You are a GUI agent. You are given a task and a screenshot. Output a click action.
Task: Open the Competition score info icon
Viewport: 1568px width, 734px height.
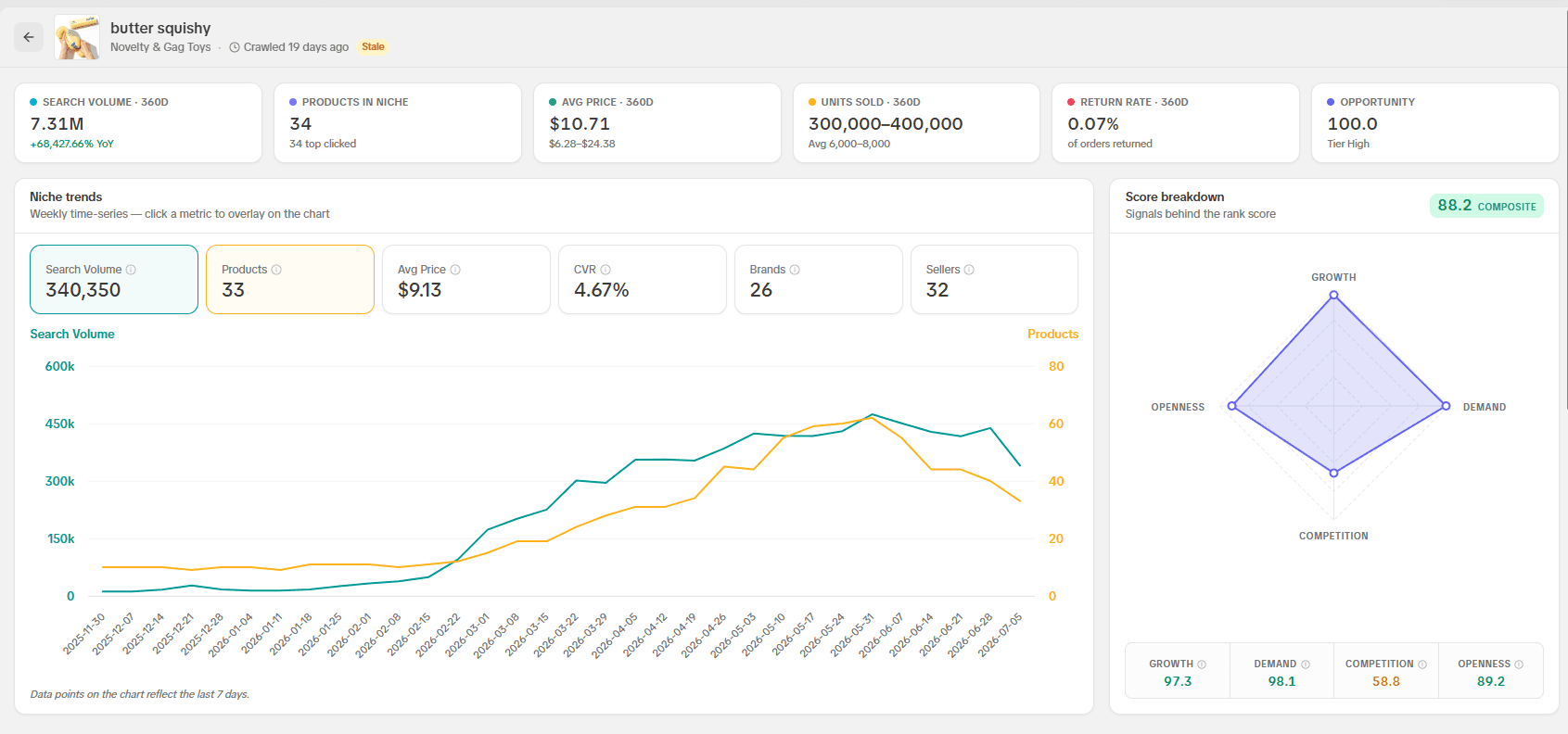1422,664
